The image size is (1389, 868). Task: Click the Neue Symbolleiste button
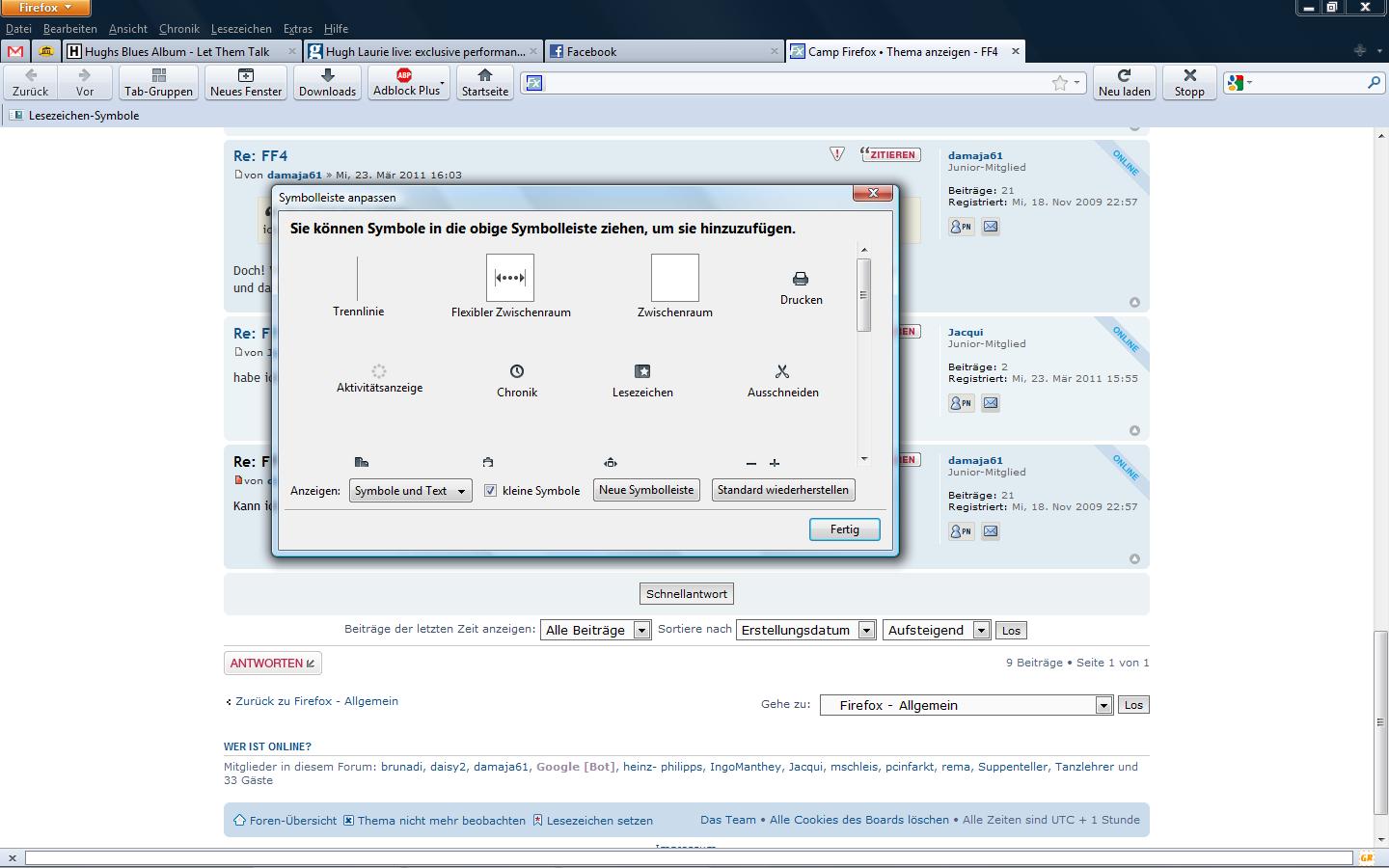pyautogui.click(x=645, y=490)
